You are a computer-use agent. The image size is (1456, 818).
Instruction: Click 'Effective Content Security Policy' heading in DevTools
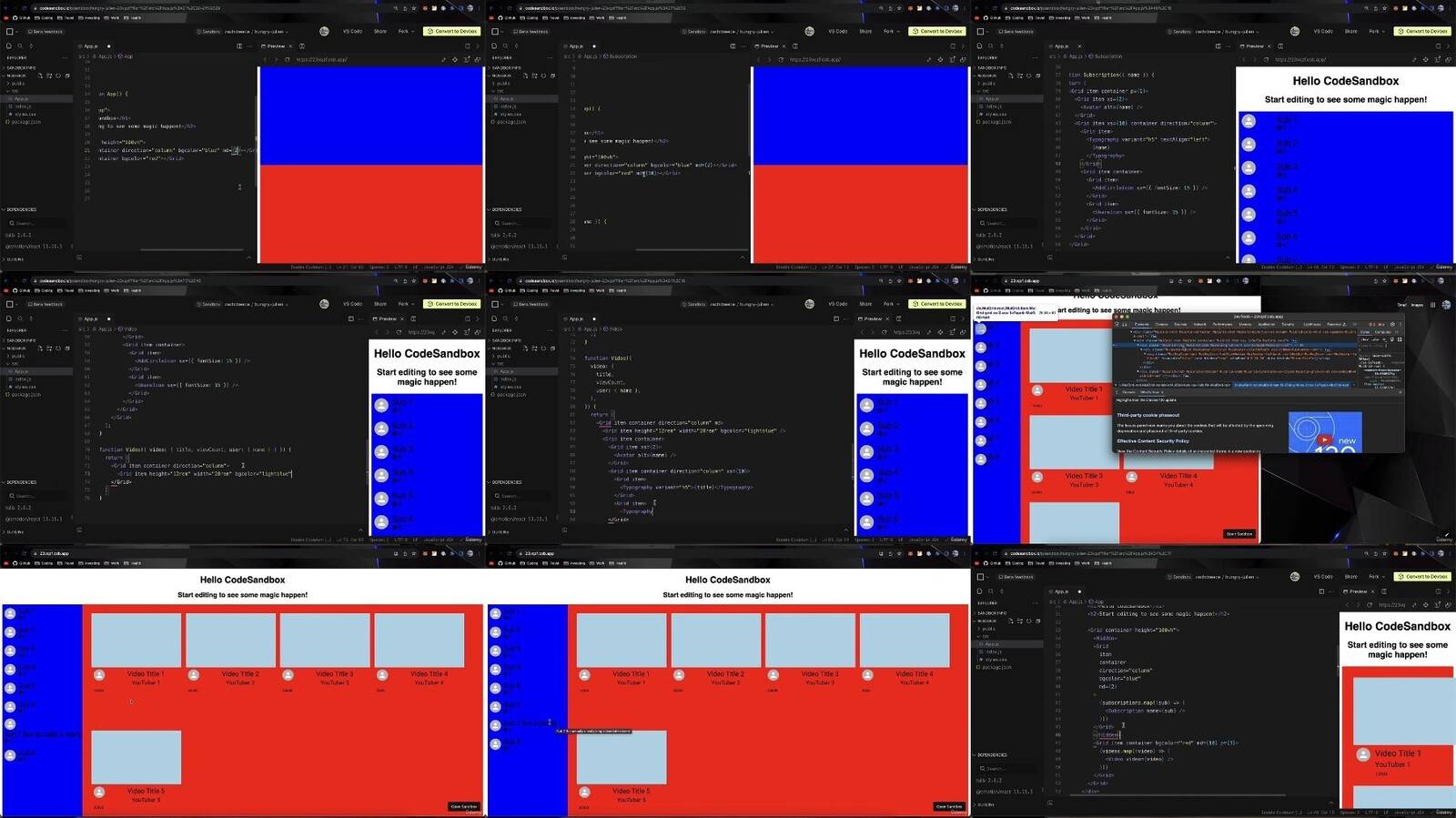[1153, 441]
